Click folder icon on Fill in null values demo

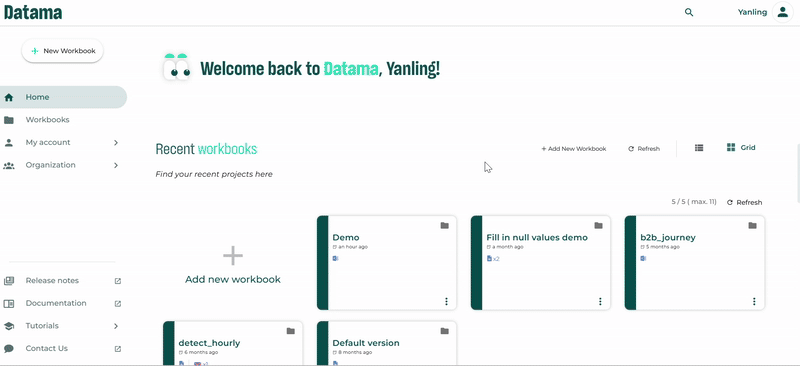click(598, 226)
